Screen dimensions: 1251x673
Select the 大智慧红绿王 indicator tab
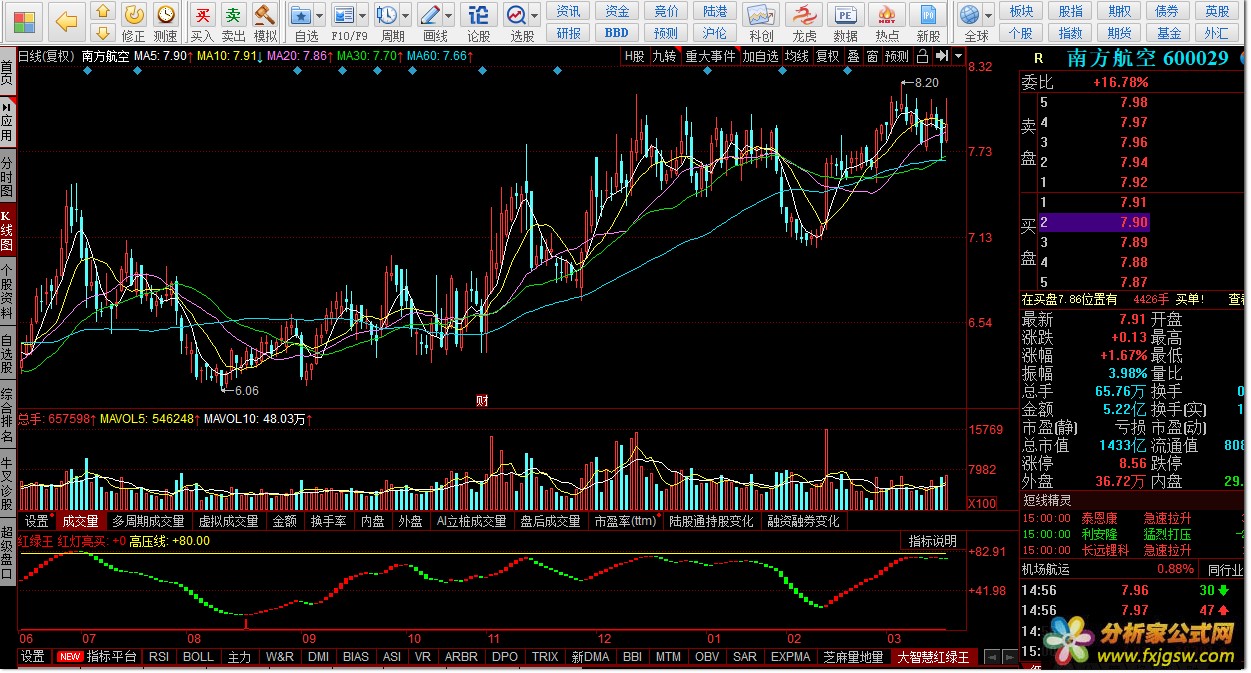(x=933, y=657)
